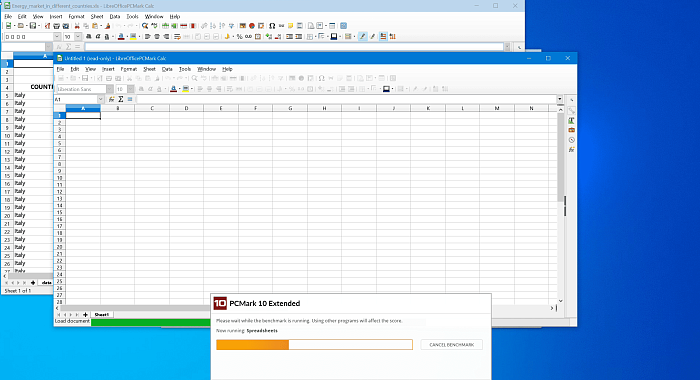The height and width of the screenshot is (380, 700).
Task: Open the Functions deck in Untitled 1 sidebar
Action: (571, 150)
